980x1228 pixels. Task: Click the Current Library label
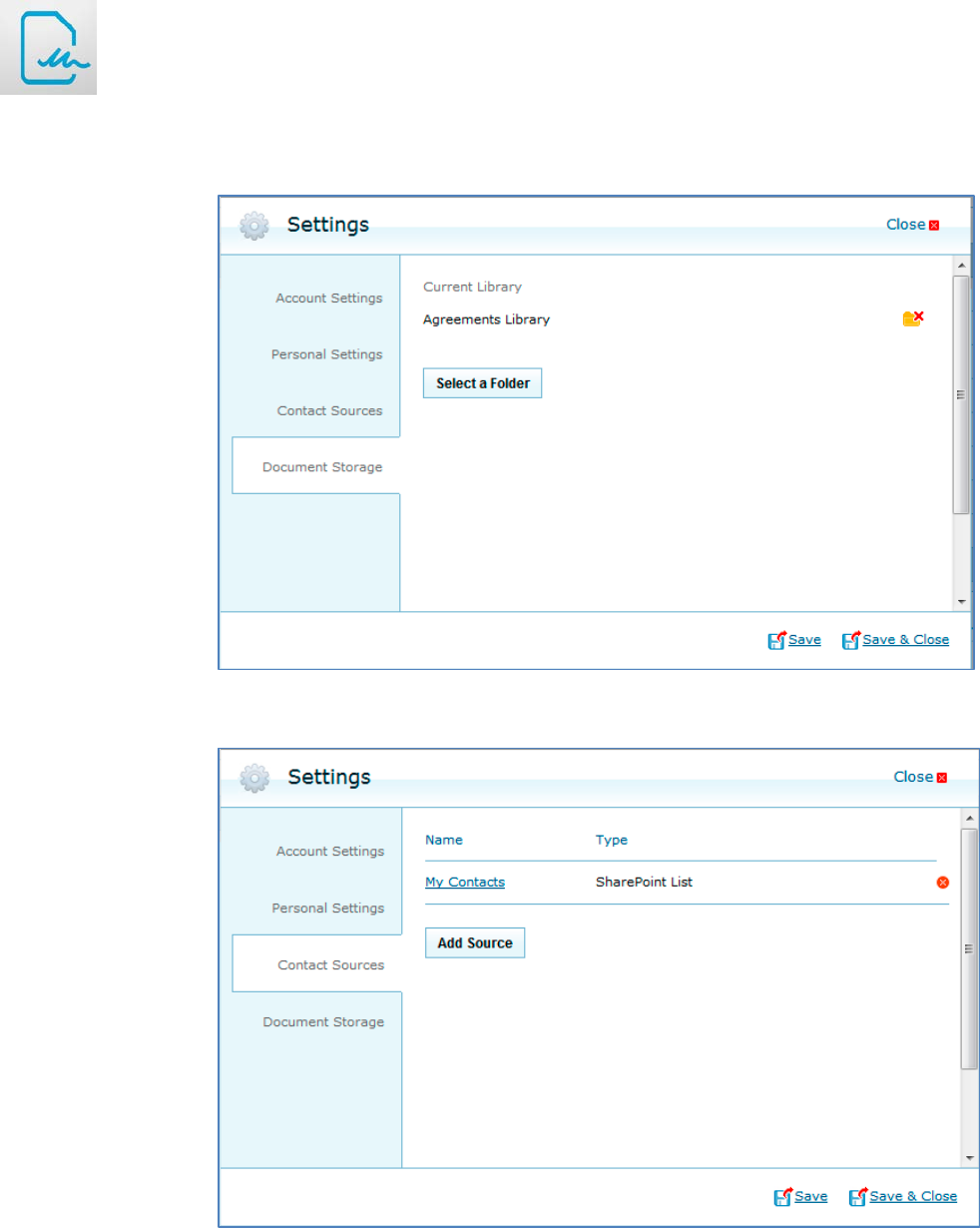[x=472, y=288]
